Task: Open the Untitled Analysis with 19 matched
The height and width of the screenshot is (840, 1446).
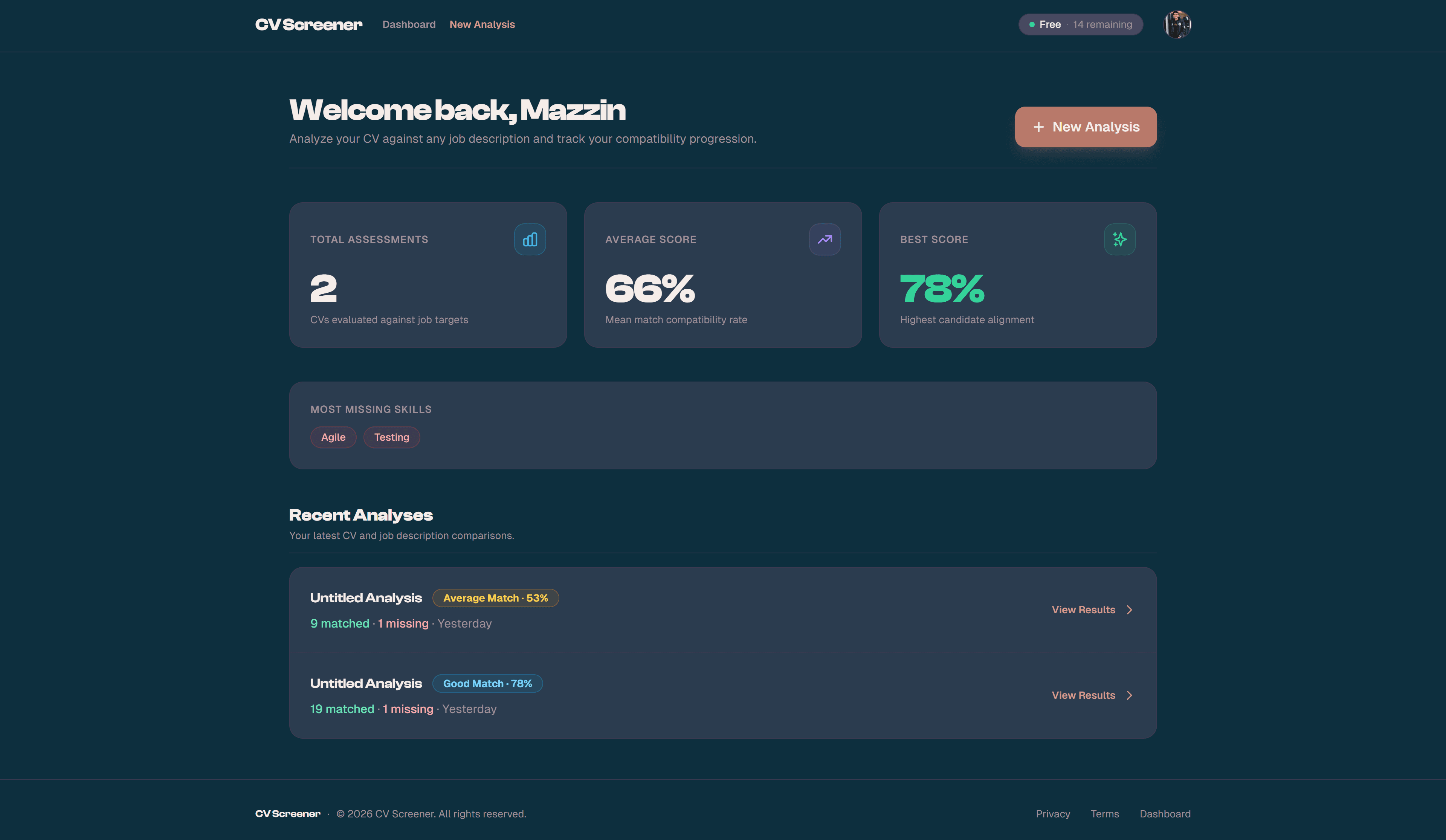Action: pos(366,683)
